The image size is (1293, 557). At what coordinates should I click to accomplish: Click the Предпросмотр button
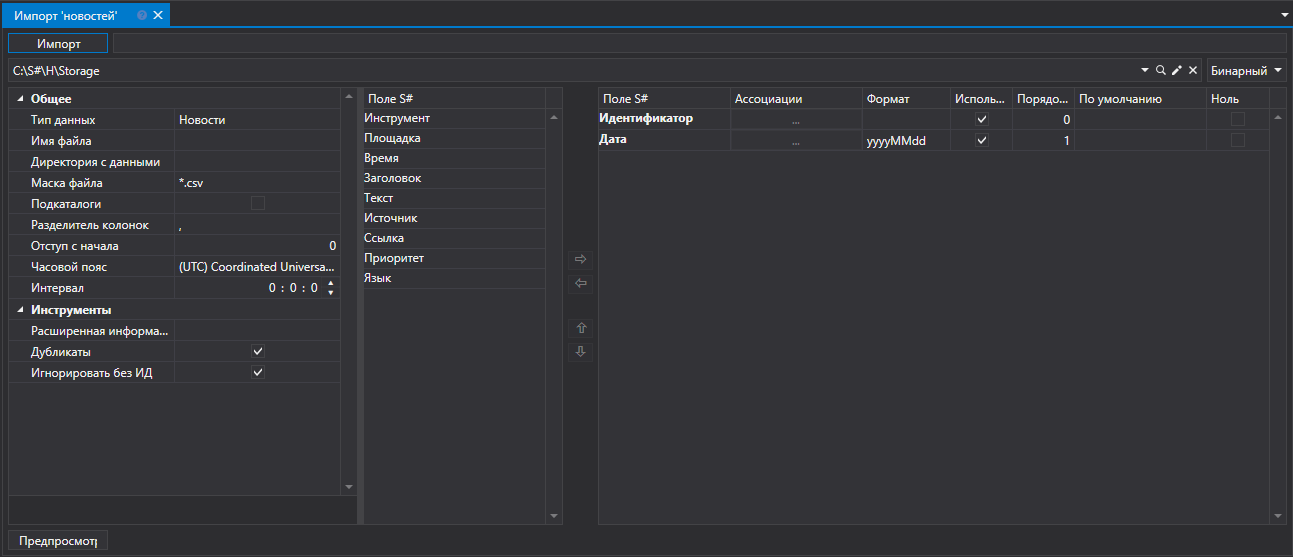click(59, 541)
